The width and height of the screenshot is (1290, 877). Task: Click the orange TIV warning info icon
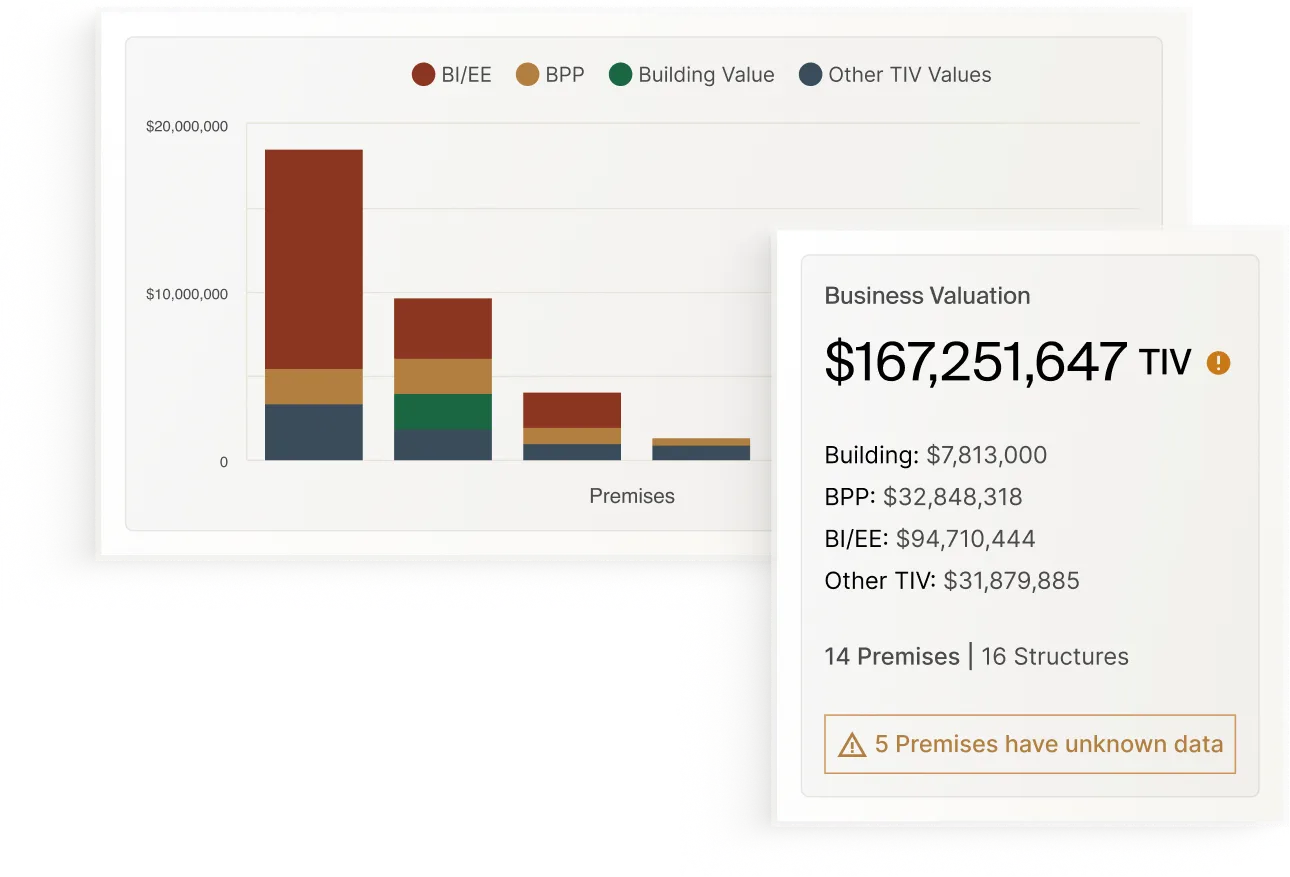pyautogui.click(x=1218, y=363)
